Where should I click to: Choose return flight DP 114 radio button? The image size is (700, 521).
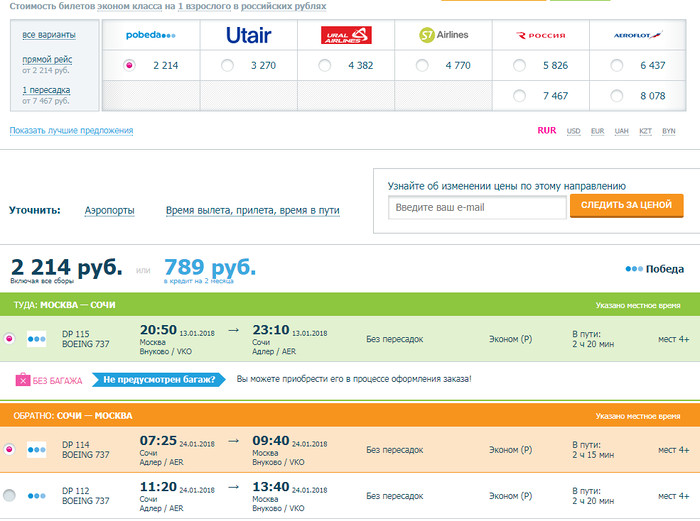pos(9,449)
